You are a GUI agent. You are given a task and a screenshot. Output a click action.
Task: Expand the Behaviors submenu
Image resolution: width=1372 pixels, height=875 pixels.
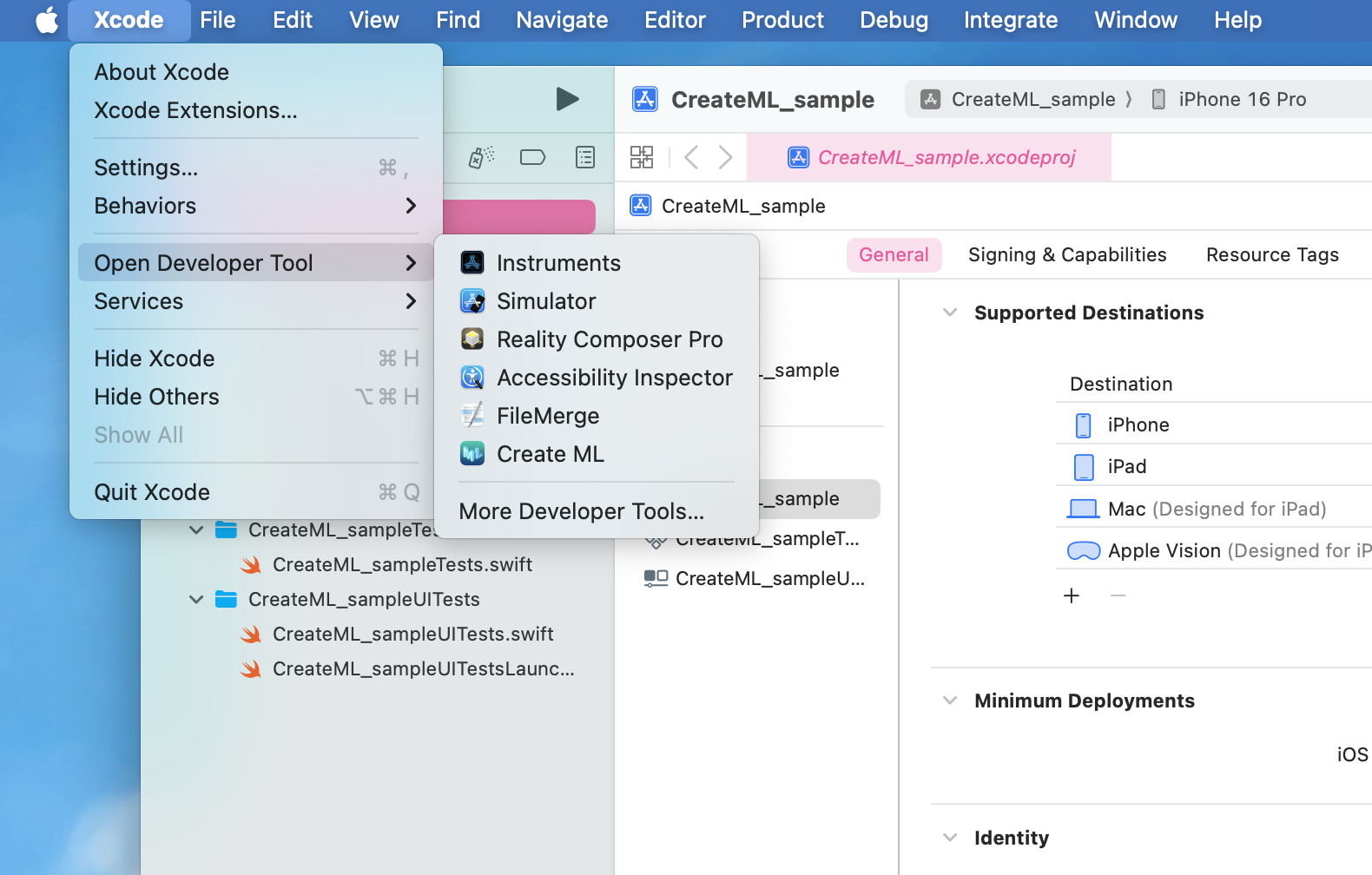256,206
